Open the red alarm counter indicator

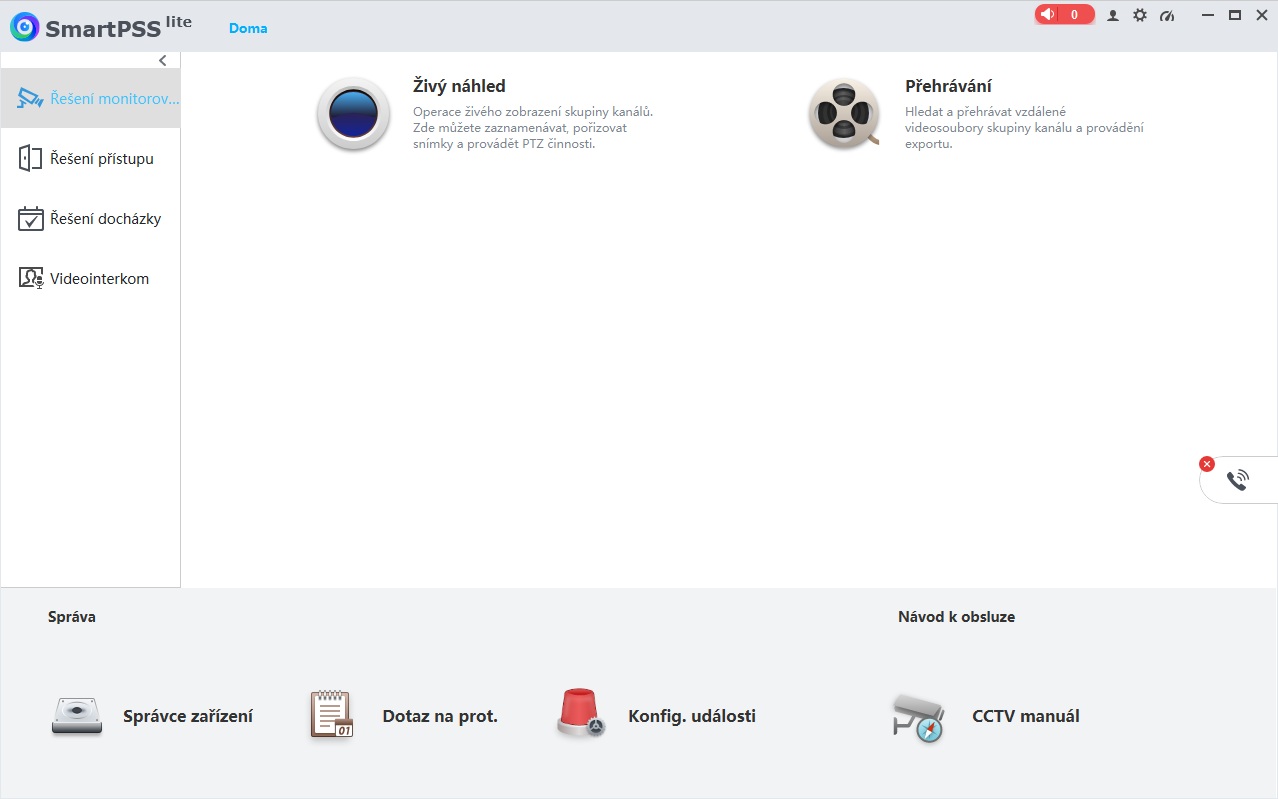(1064, 15)
